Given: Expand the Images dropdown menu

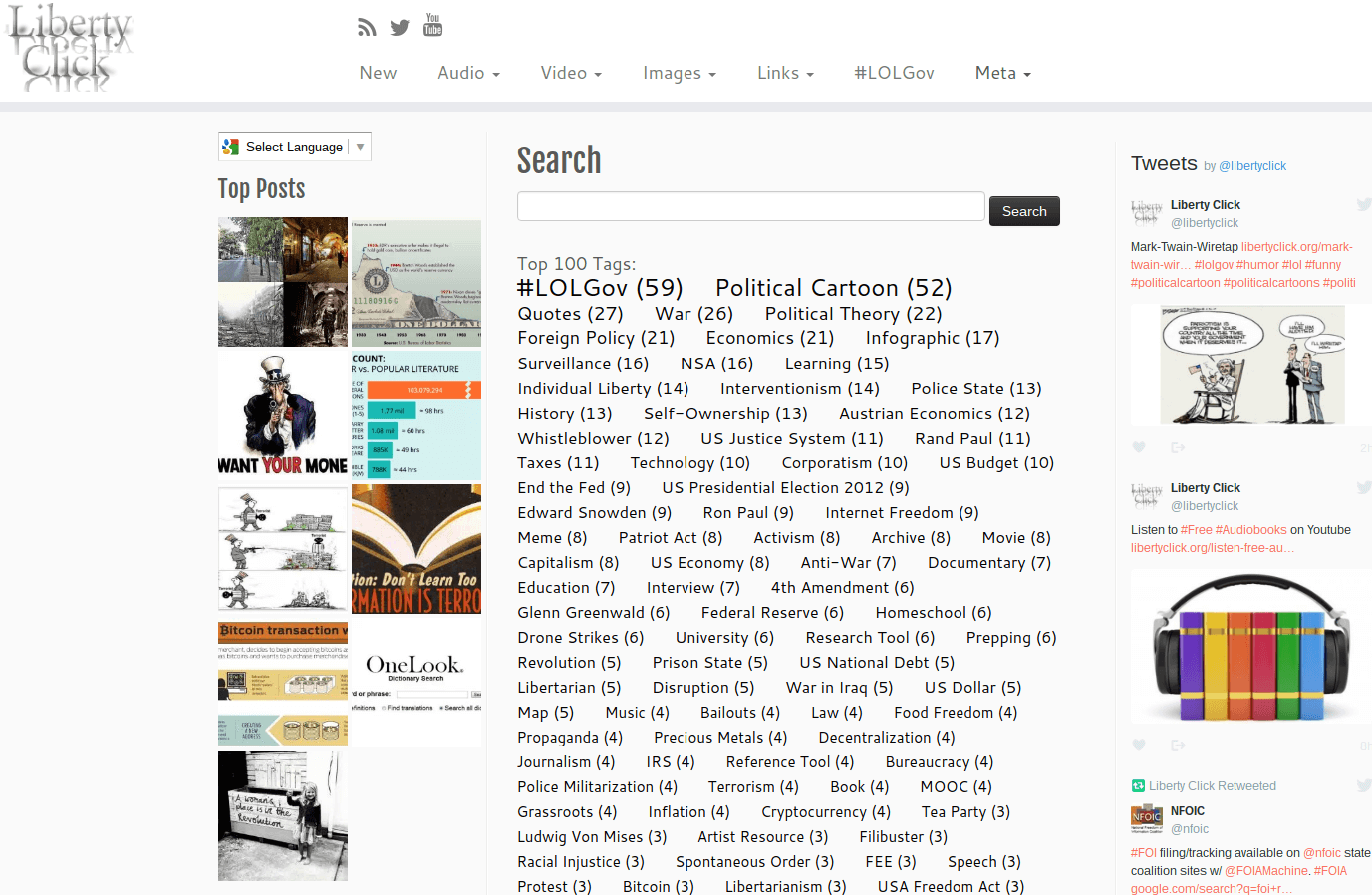Looking at the screenshot, I should pos(679,73).
